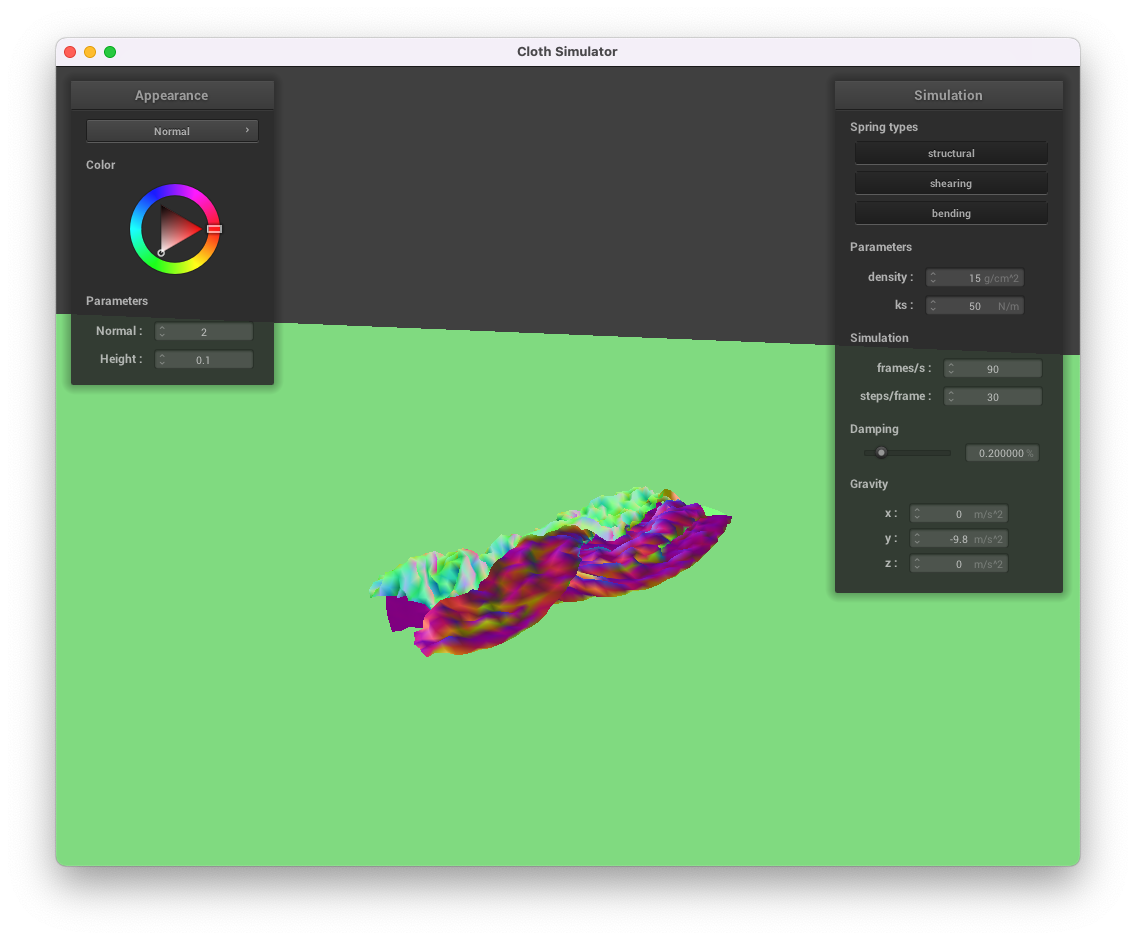
Task: Click the Gravity y stepper arrows
Action: pos(917,539)
